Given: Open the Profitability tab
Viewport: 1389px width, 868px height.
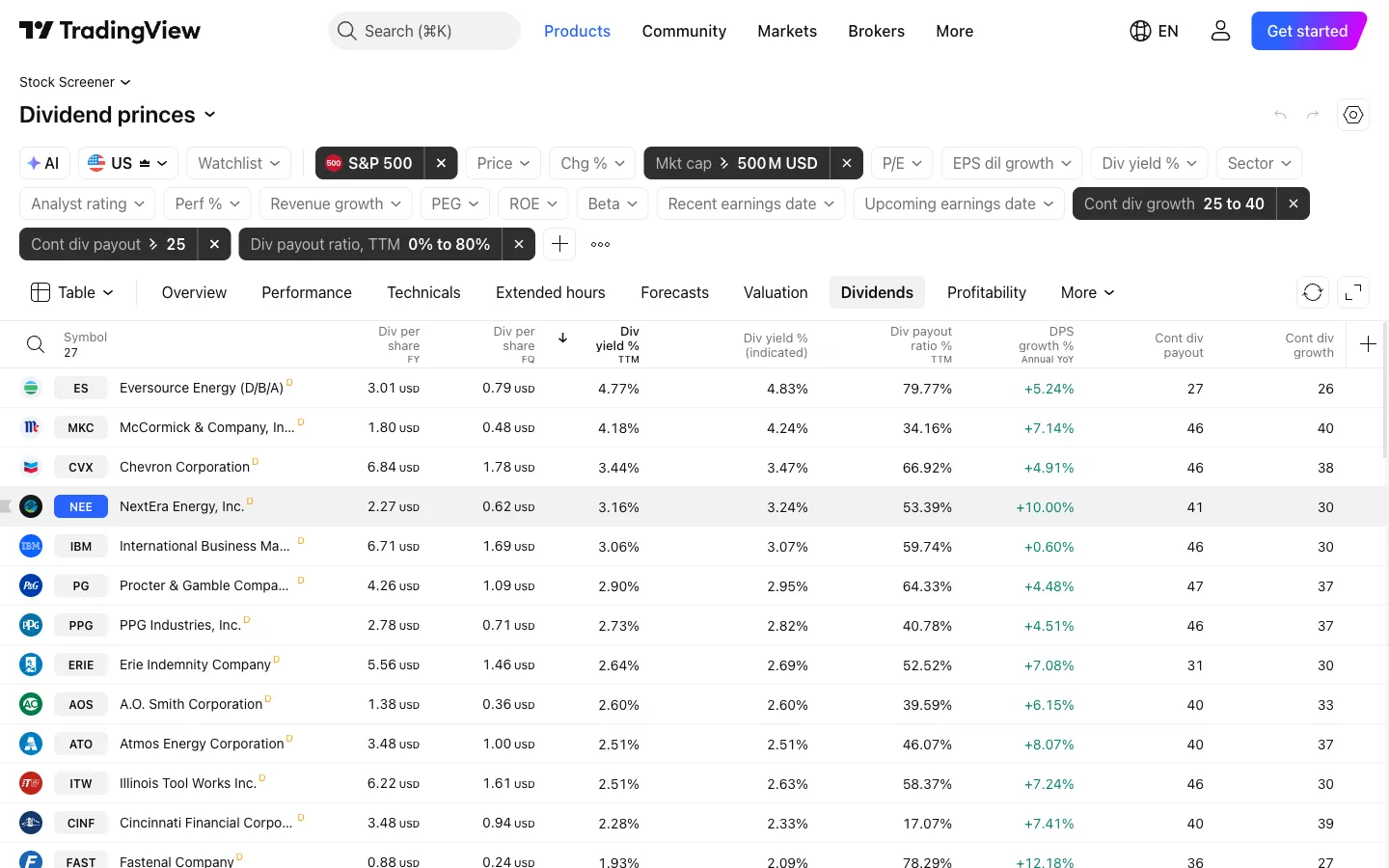Looking at the screenshot, I should tap(987, 292).
